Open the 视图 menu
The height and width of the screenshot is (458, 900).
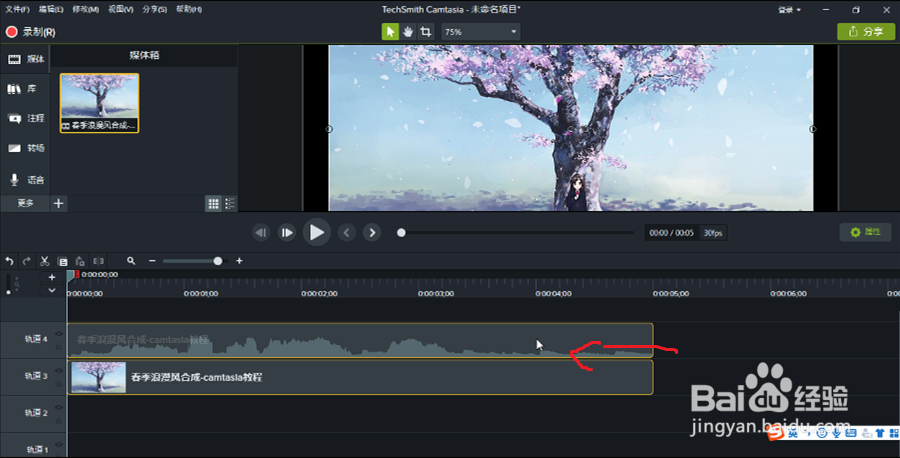coord(121,9)
